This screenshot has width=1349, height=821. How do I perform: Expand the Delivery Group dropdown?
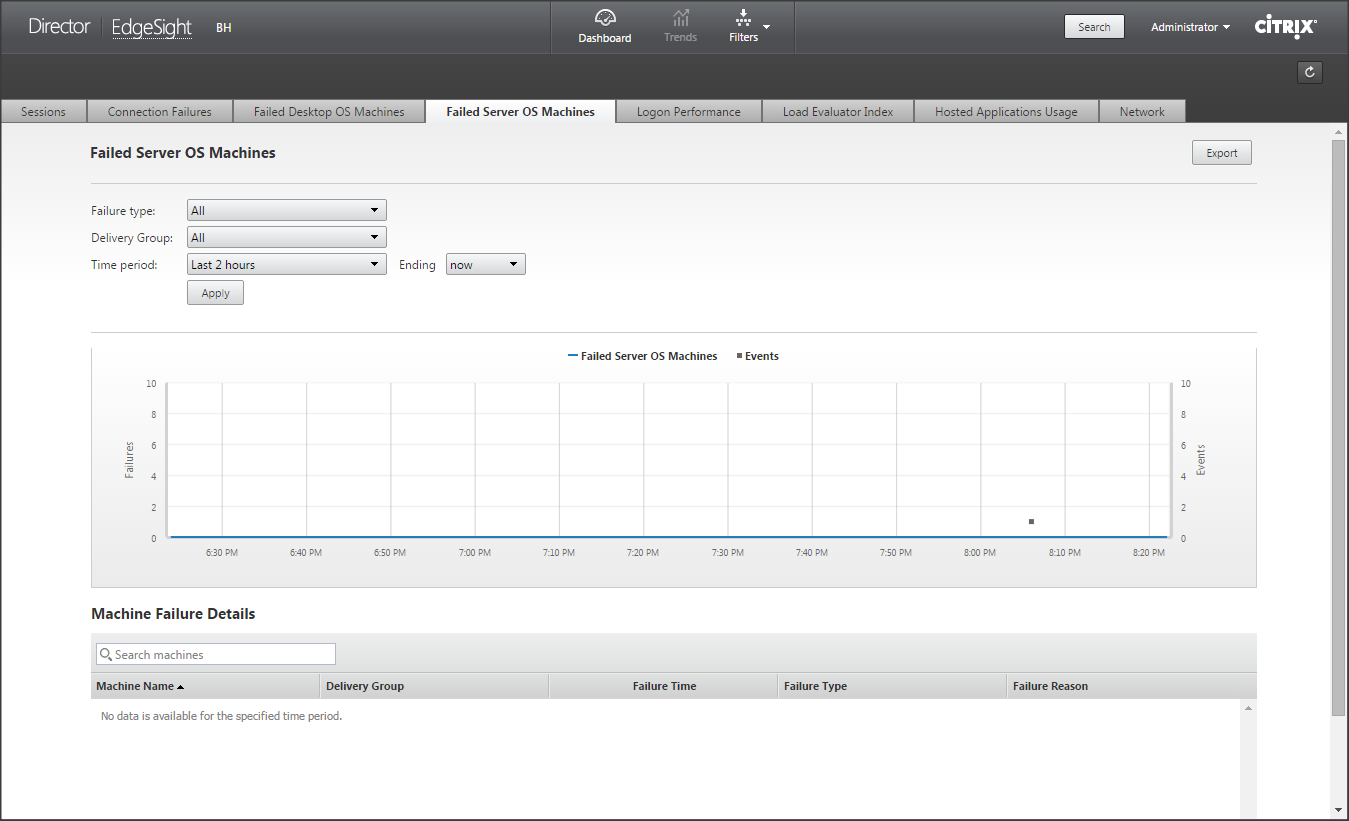pyautogui.click(x=286, y=238)
